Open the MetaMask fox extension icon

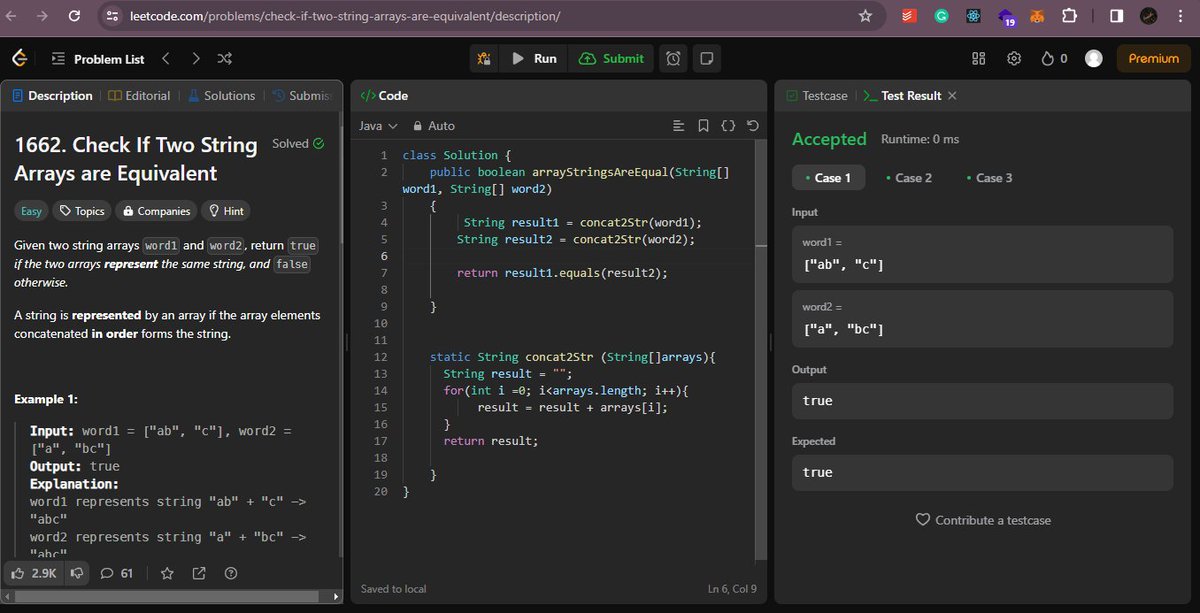click(x=1038, y=16)
